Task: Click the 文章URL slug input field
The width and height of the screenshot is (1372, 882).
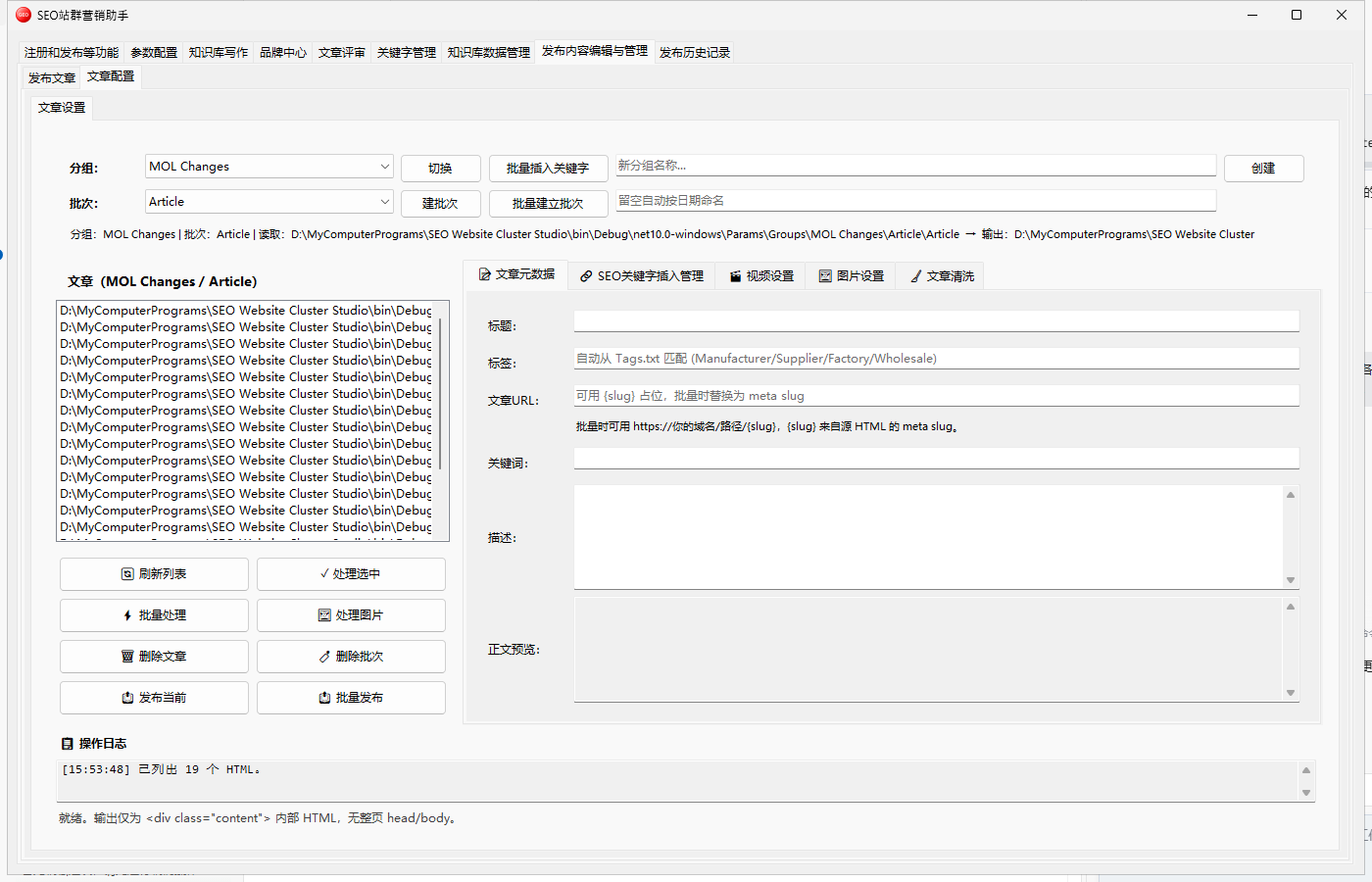Action: point(937,396)
